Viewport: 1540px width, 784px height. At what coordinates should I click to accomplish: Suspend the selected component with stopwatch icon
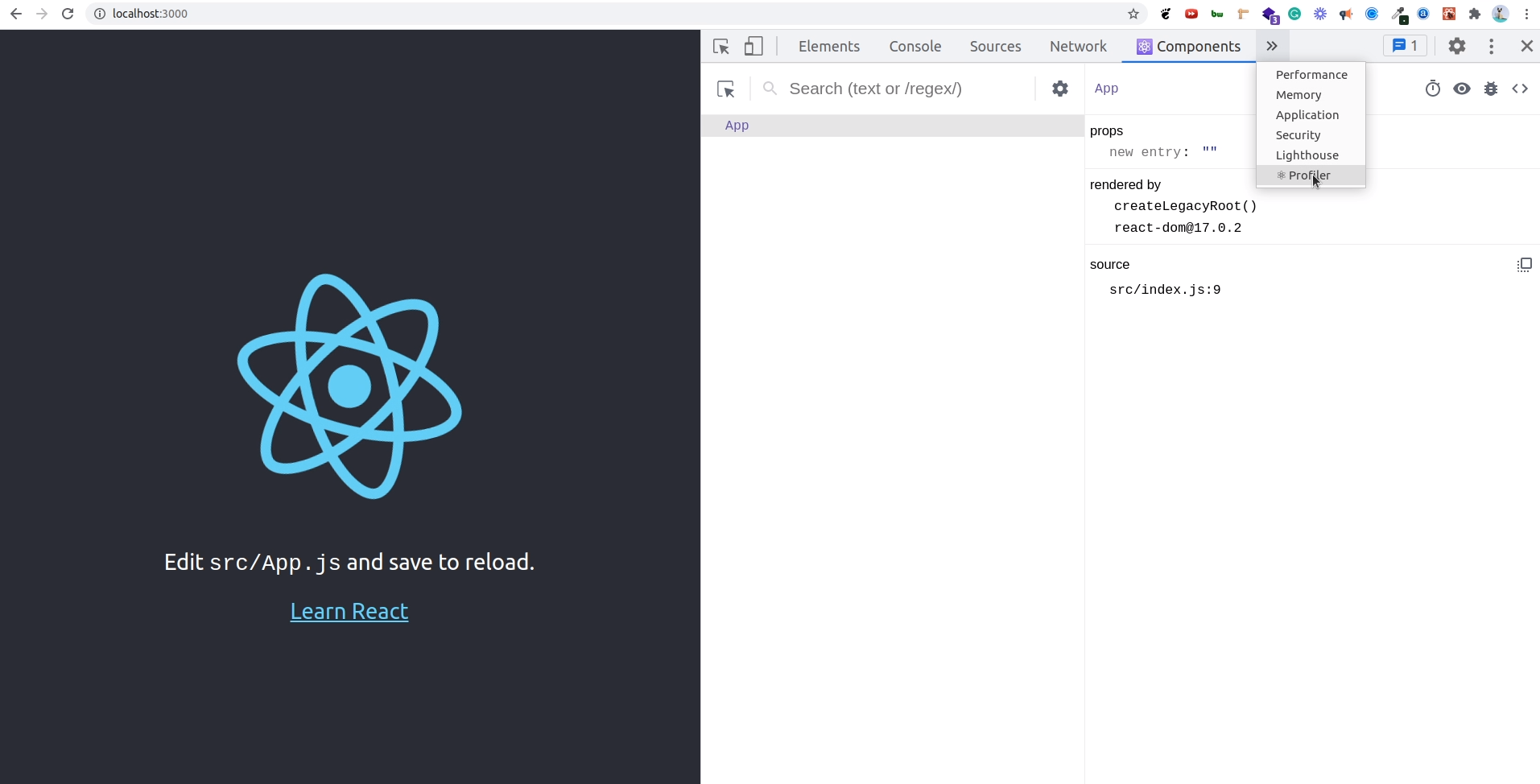[1433, 89]
